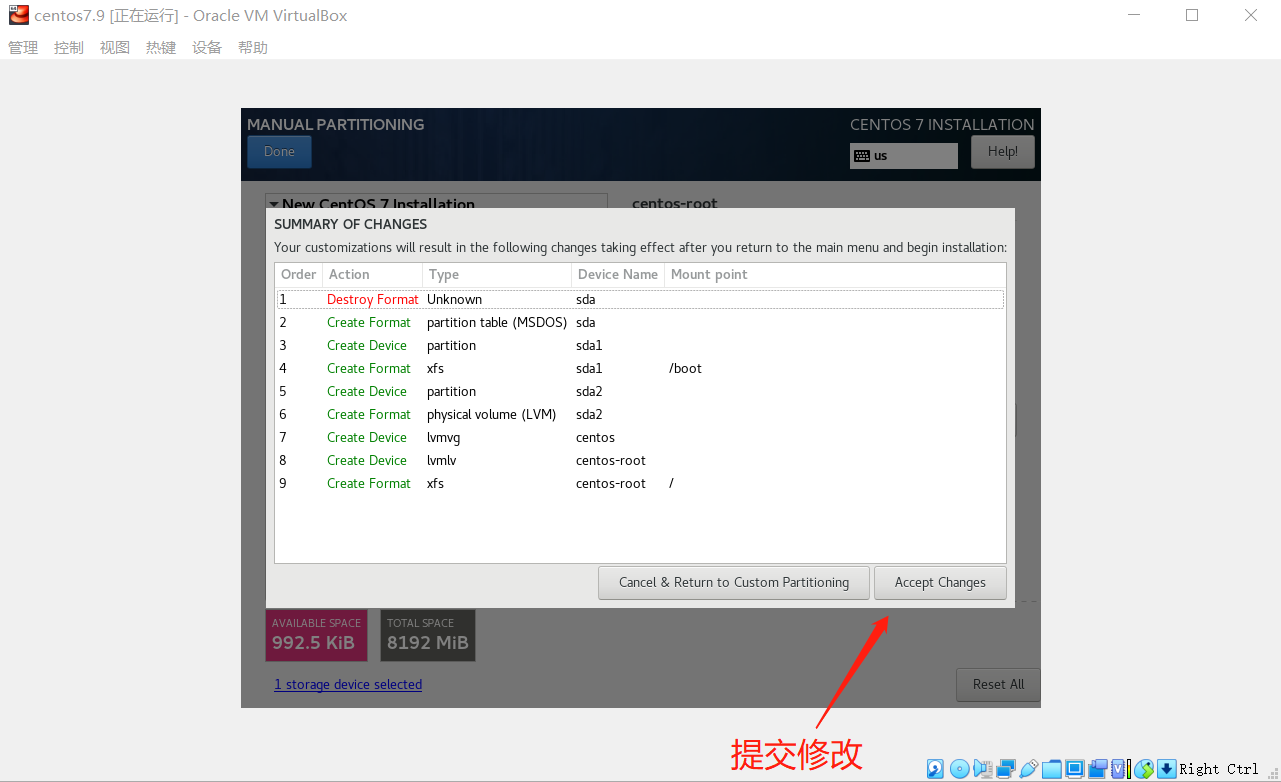Image resolution: width=1281 pixels, height=782 pixels.
Task: Select the Unknown type cell in row 1
Action: click(x=454, y=299)
